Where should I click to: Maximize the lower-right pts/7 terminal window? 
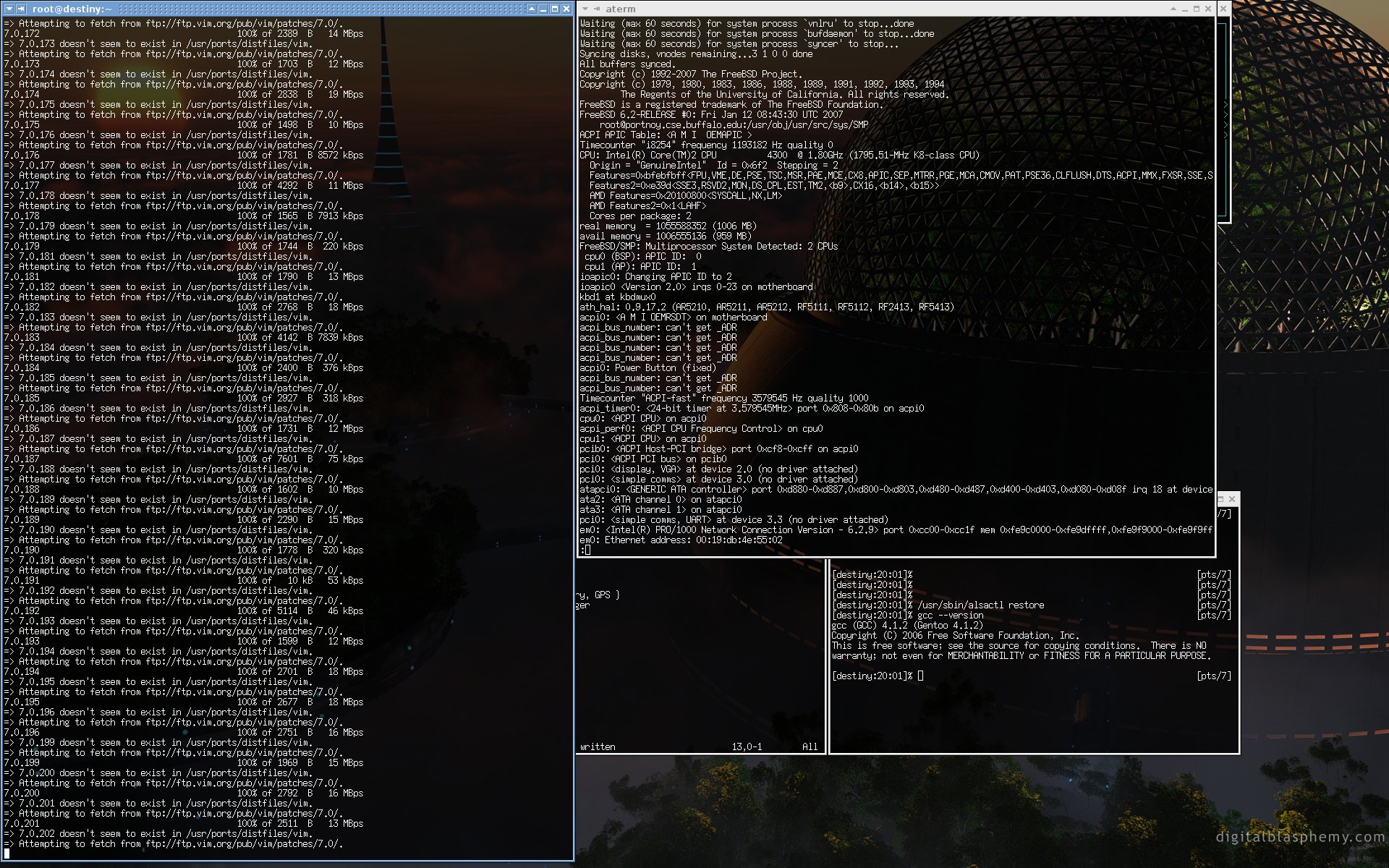click(x=1221, y=499)
